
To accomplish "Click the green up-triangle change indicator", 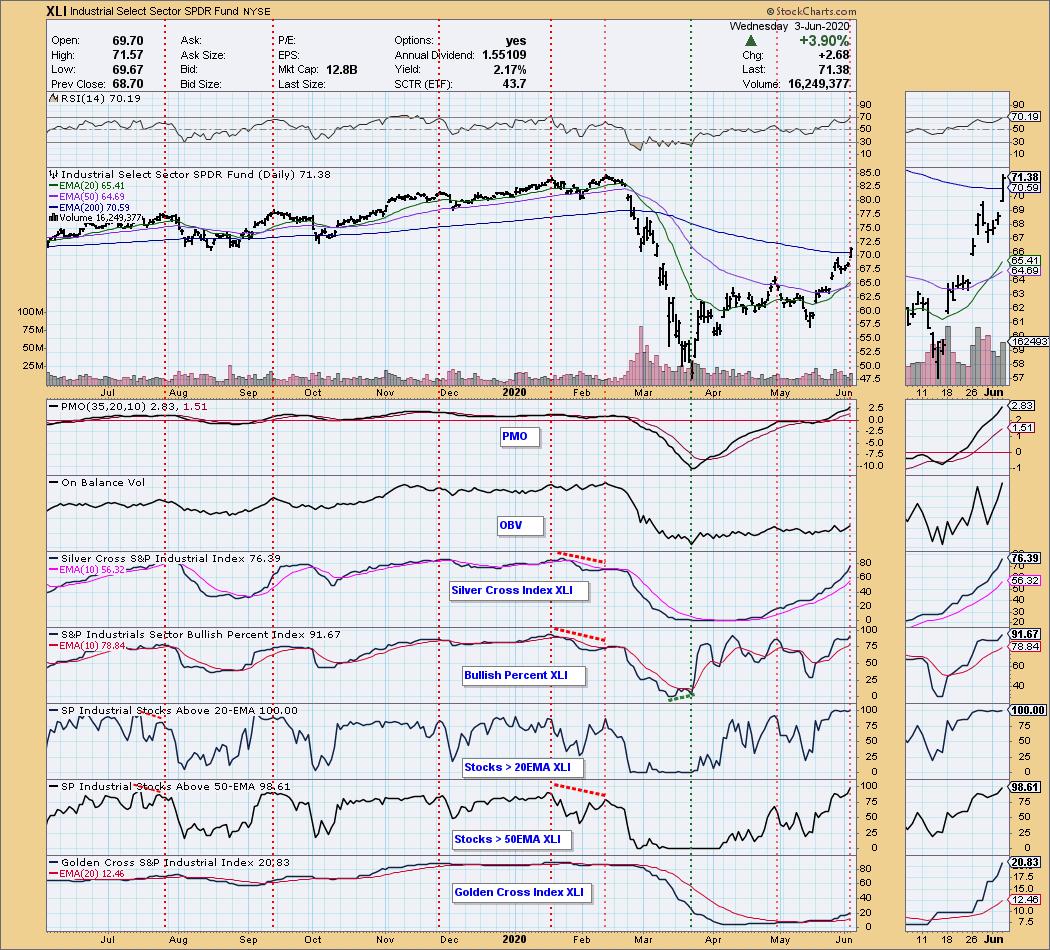I will [751, 41].
